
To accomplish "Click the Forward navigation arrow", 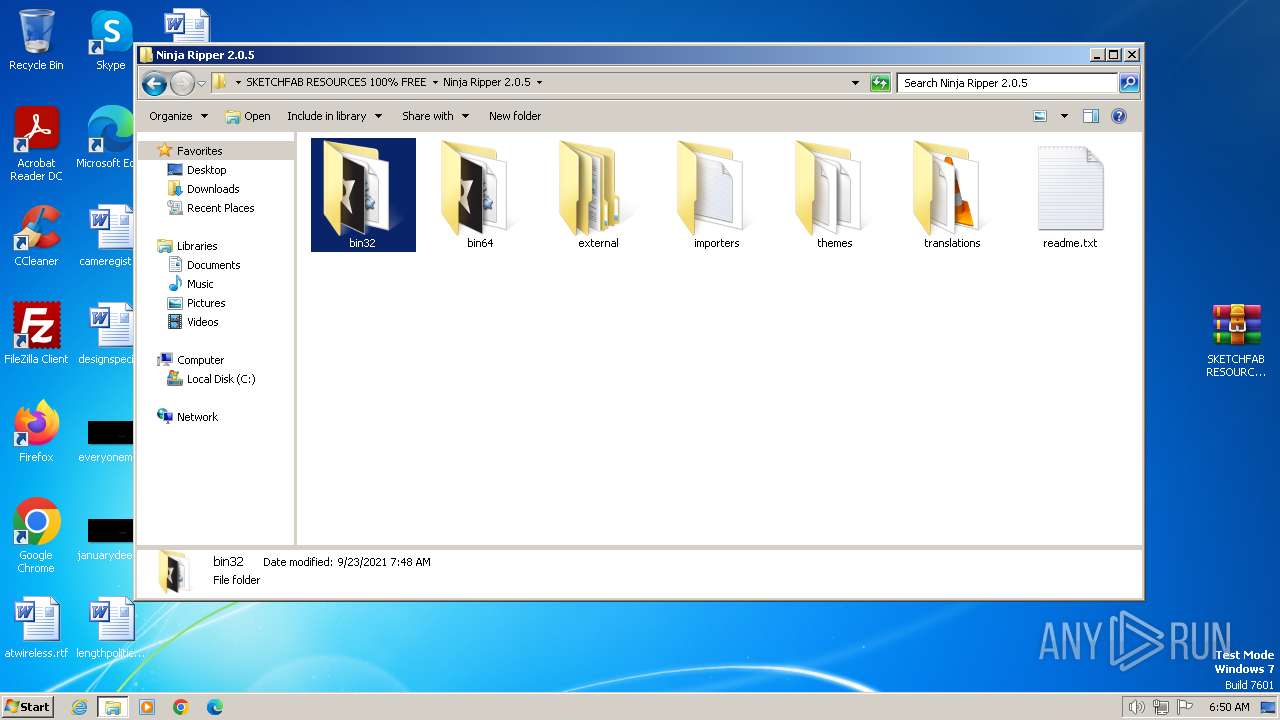I will click(182, 83).
